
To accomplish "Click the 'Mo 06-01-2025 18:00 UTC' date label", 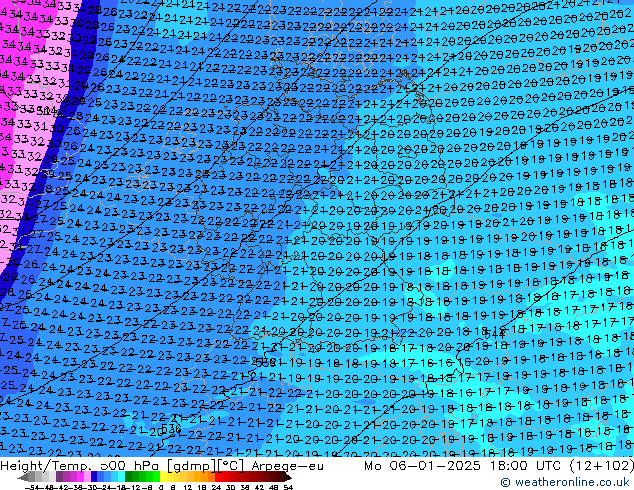I will click(x=463, y=466).
